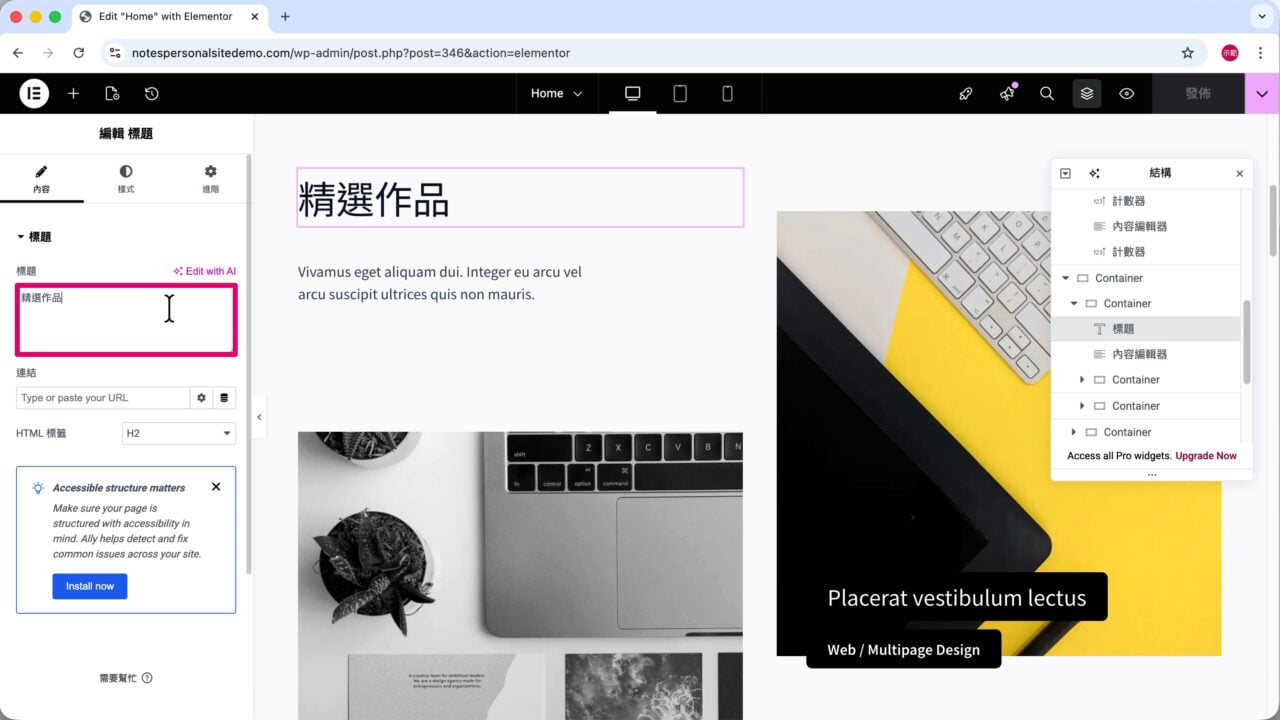Click the Install now button
1280x720 pixels.
click(90, 586)
